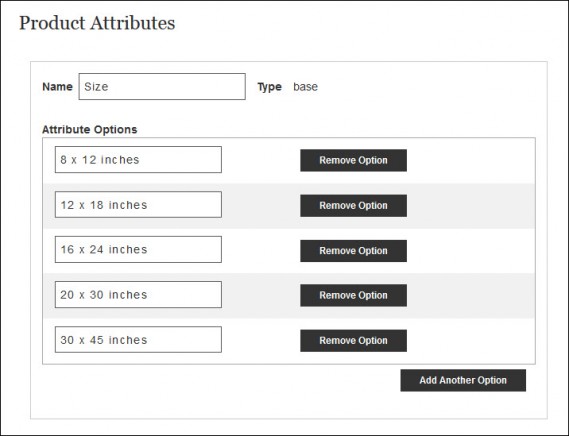The width and height of the screenshot is (569, 436).
Task: Select the 'base' type value text
Action: (x=305, y=87)
